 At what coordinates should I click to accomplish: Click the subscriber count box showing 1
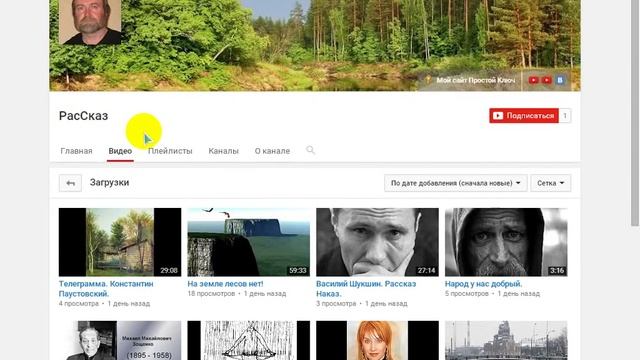click(x=565, y=116)
